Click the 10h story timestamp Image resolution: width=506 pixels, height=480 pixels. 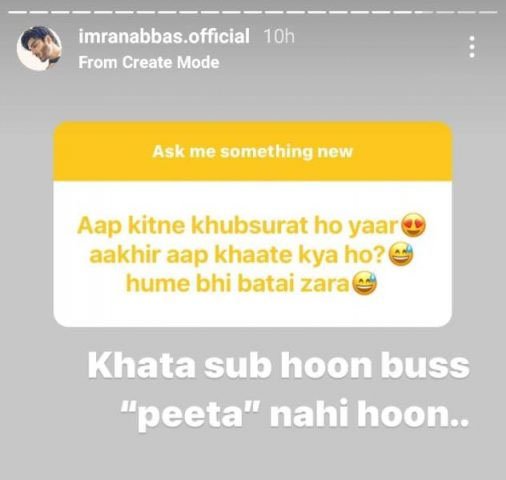click(279, 36)
